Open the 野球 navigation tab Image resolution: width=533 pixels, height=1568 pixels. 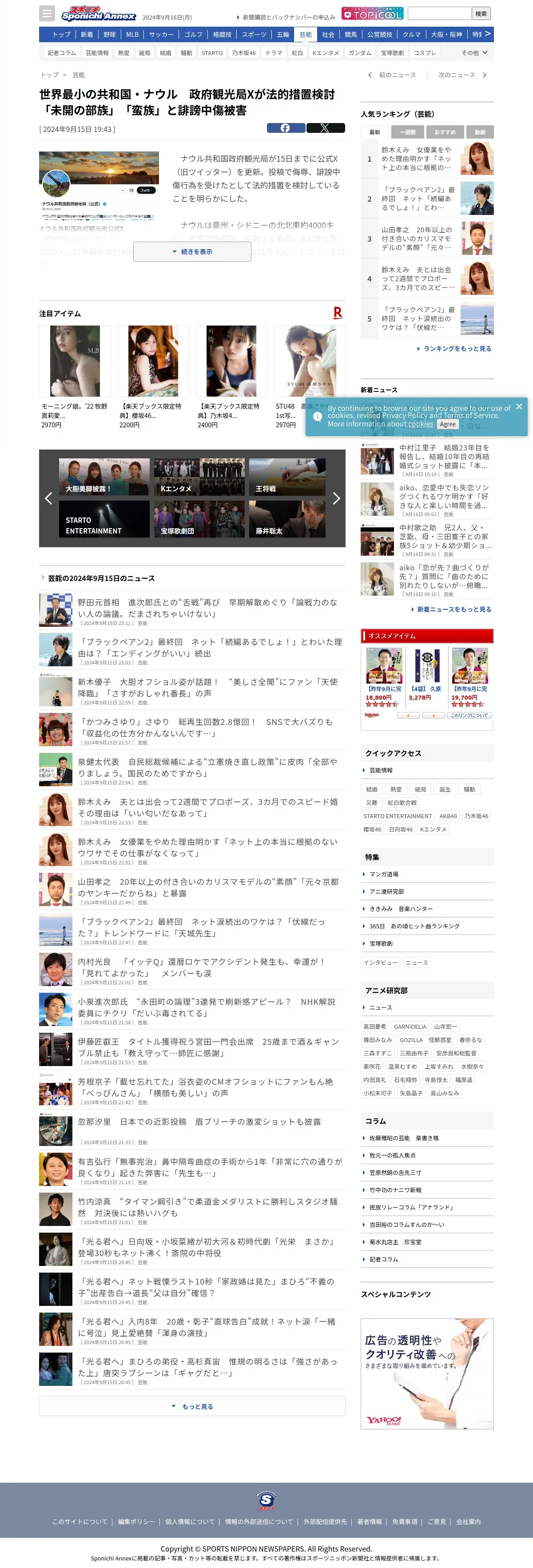click(x=110, y=35)
